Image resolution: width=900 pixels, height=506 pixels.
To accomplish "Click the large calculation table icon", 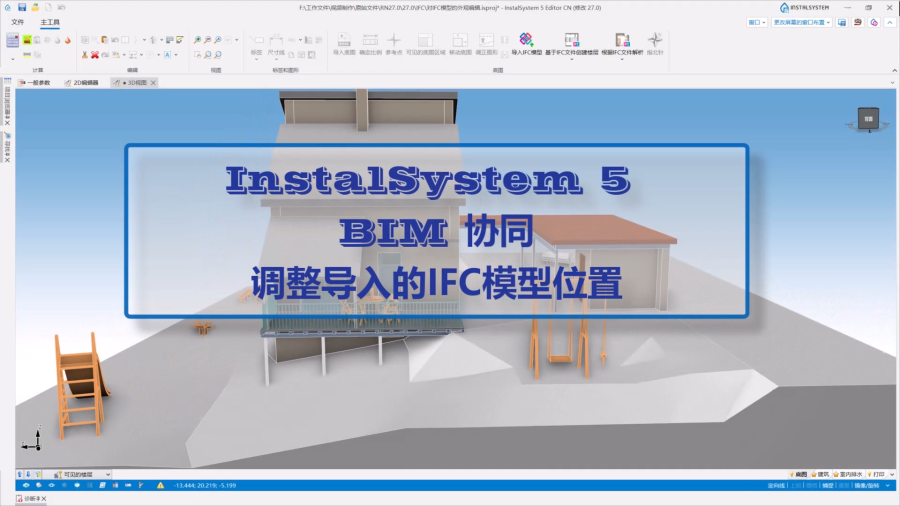I will pyautogui.click(x=13, y=40).
